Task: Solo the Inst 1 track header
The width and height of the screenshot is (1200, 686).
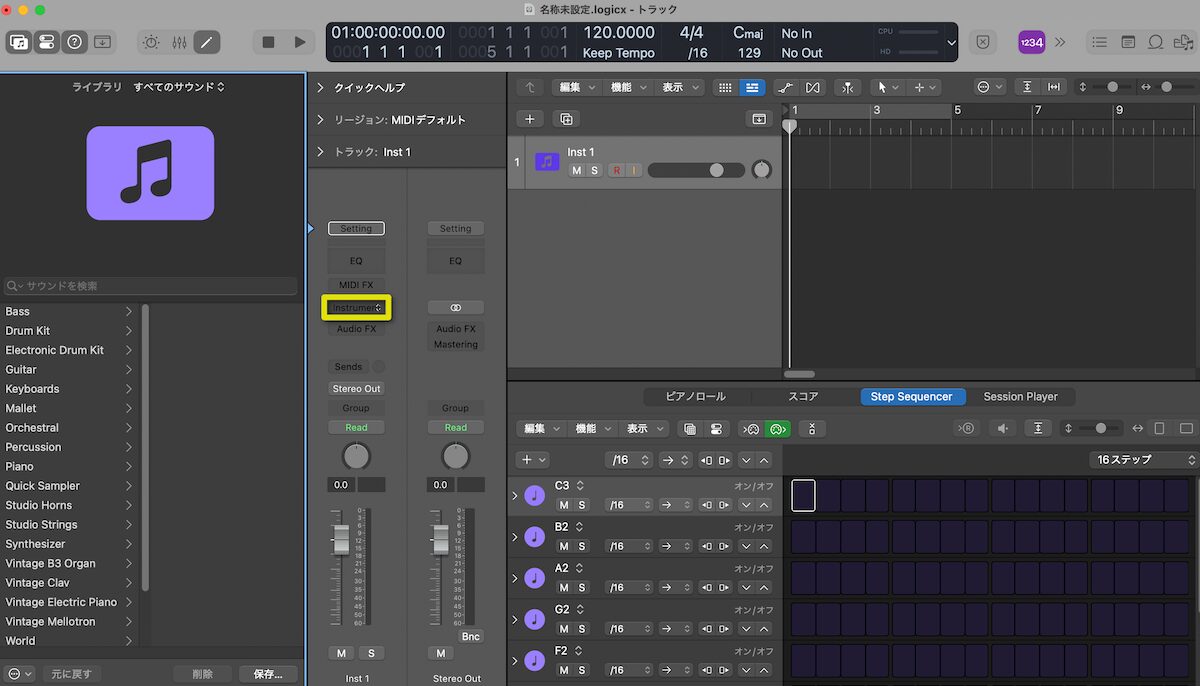Action: click(x=594, y=171)
